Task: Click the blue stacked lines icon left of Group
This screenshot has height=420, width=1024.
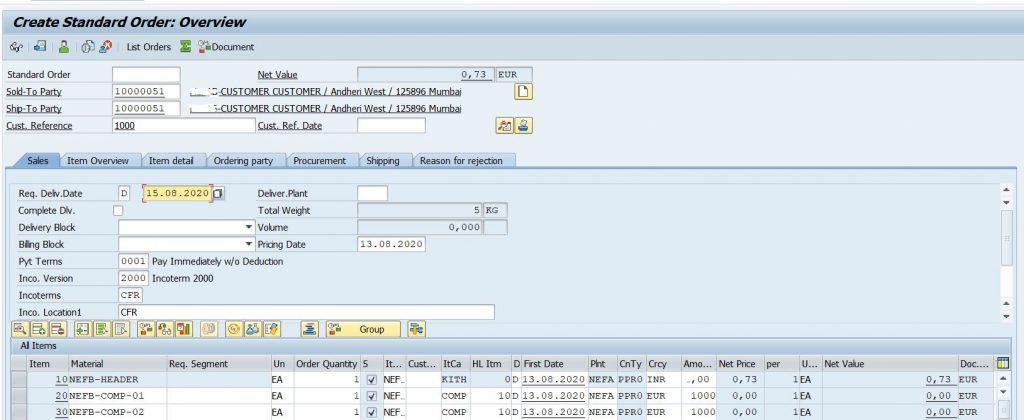Action: coord(309,329)
